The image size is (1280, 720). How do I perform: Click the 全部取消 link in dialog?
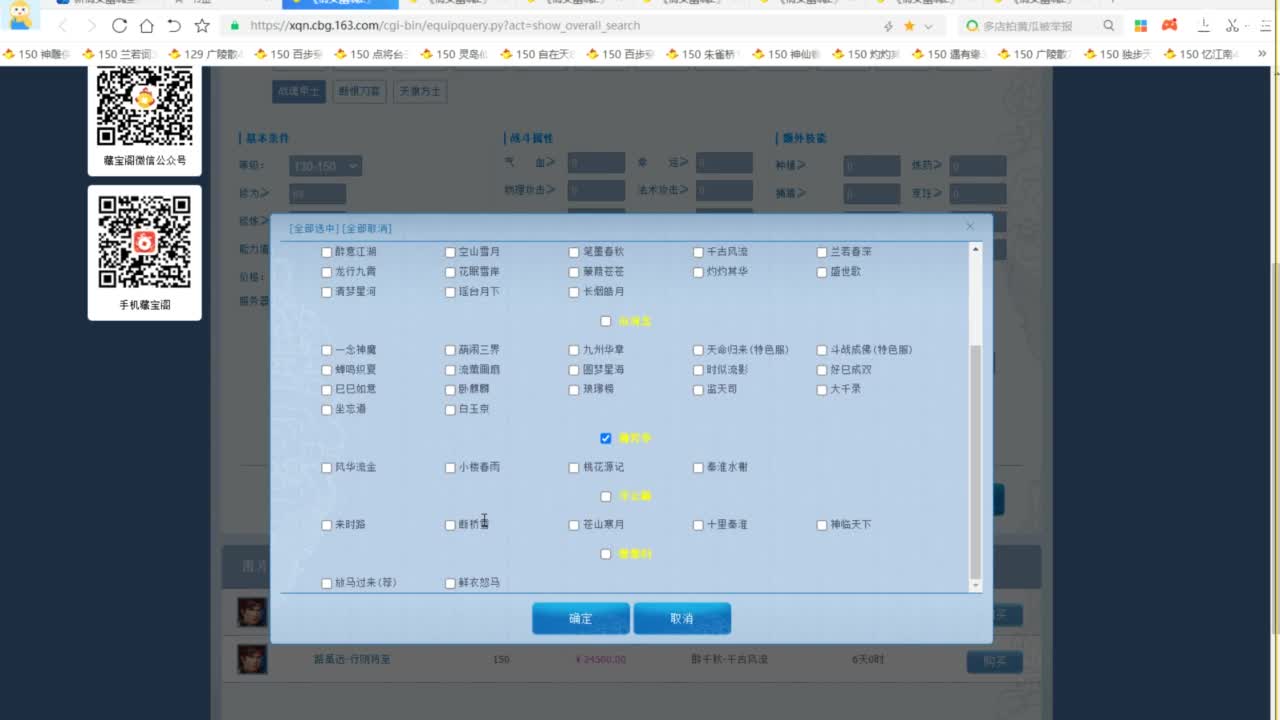pos(367,229)
